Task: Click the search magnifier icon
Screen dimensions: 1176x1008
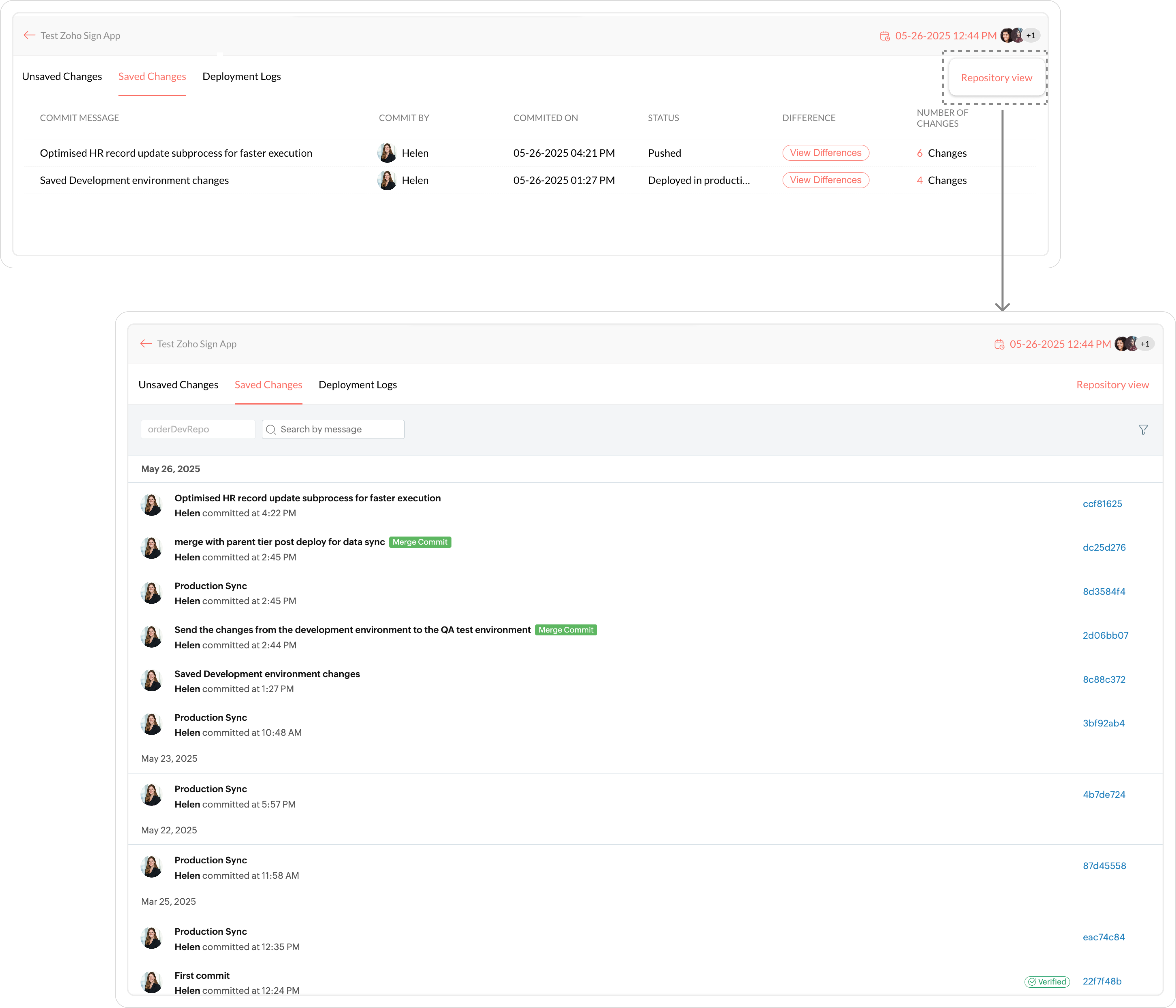Action: (x=271, y=430)
